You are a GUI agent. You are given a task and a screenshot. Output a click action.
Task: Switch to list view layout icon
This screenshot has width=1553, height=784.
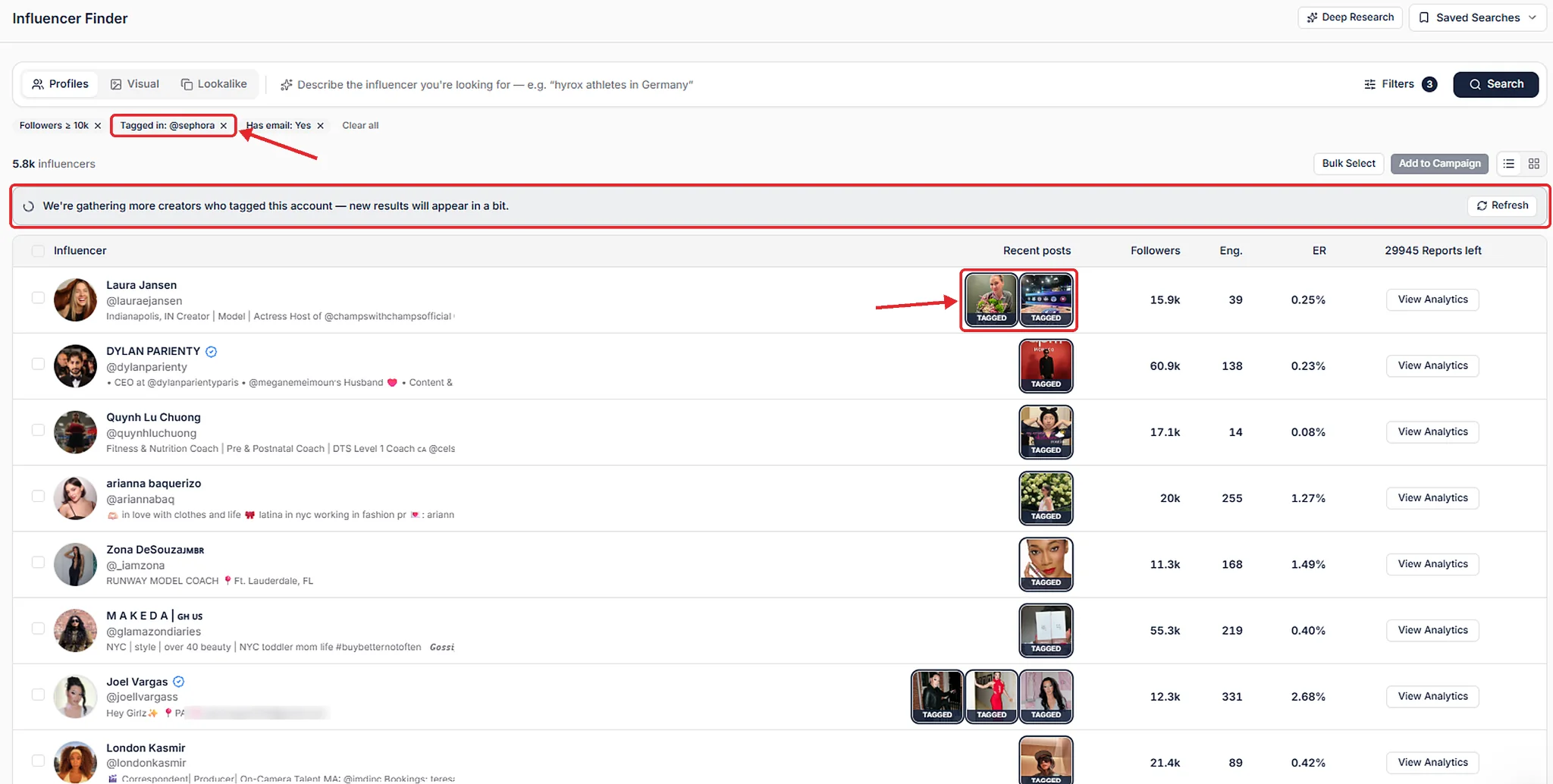click(x=1509, y=164)
